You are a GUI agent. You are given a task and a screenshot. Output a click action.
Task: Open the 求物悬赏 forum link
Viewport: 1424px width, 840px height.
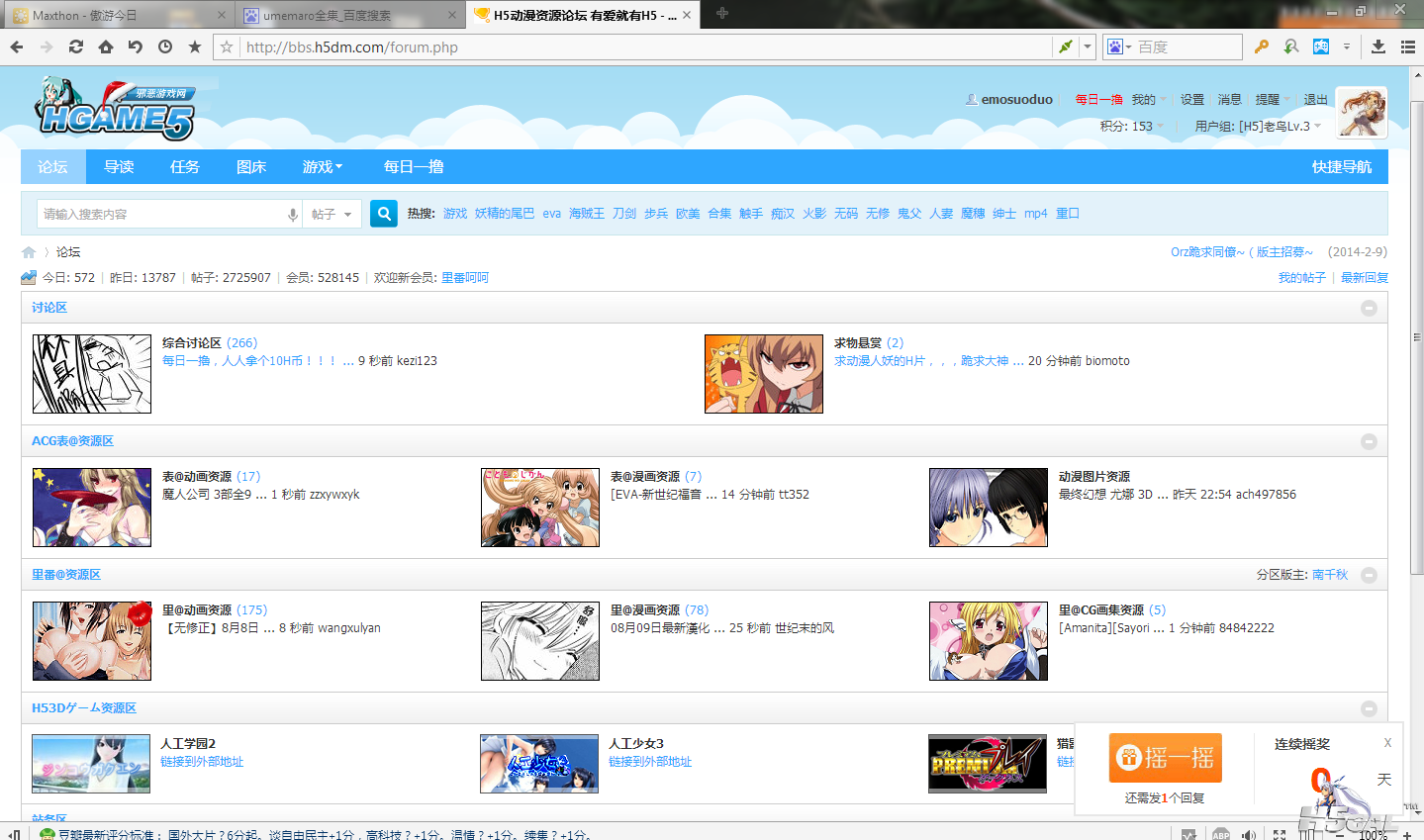click(x=857, y=343)
